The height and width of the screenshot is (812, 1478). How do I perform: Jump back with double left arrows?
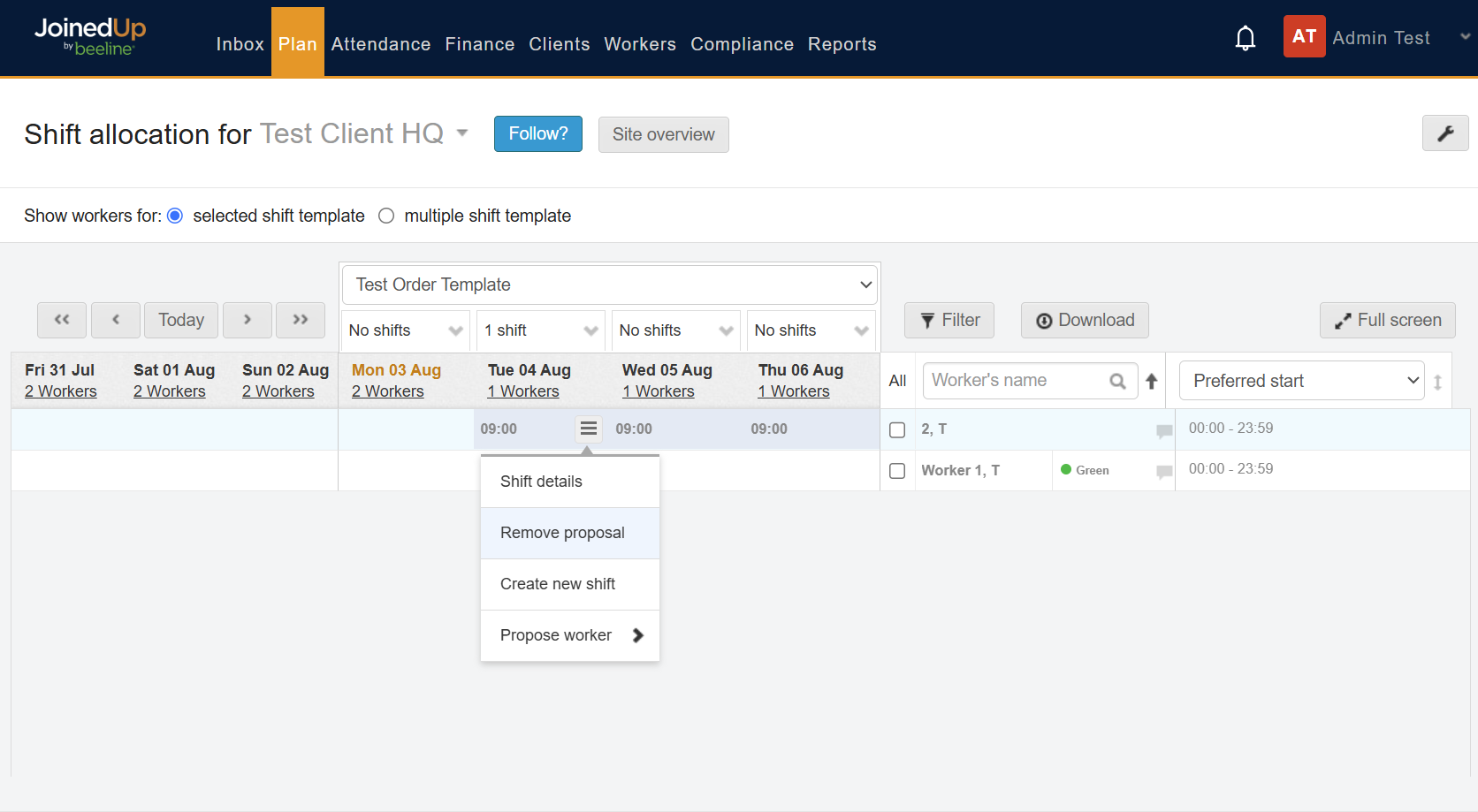click(62, 320)
